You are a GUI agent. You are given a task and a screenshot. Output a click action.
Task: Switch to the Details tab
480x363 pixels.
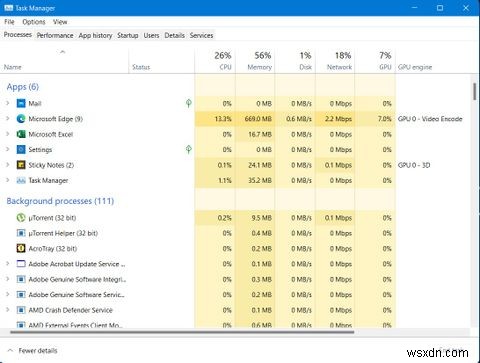[x=174, y=35]
